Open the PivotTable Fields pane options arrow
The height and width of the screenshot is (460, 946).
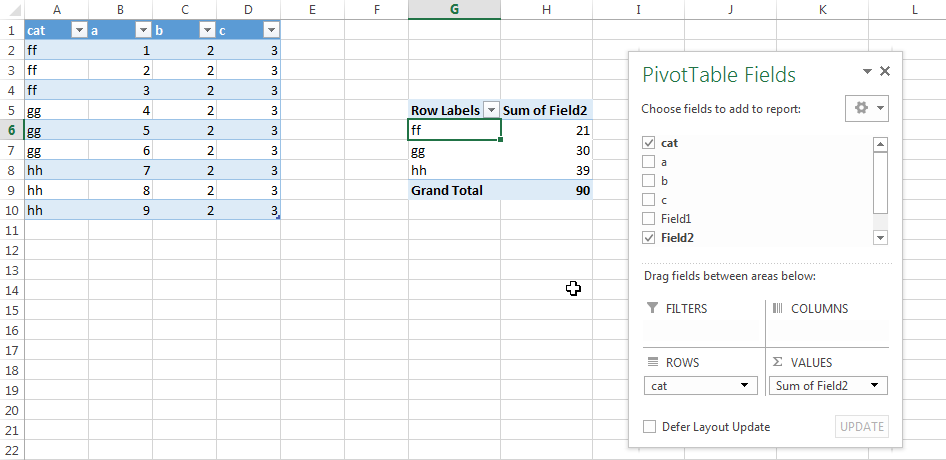click(x=868, y=71)
